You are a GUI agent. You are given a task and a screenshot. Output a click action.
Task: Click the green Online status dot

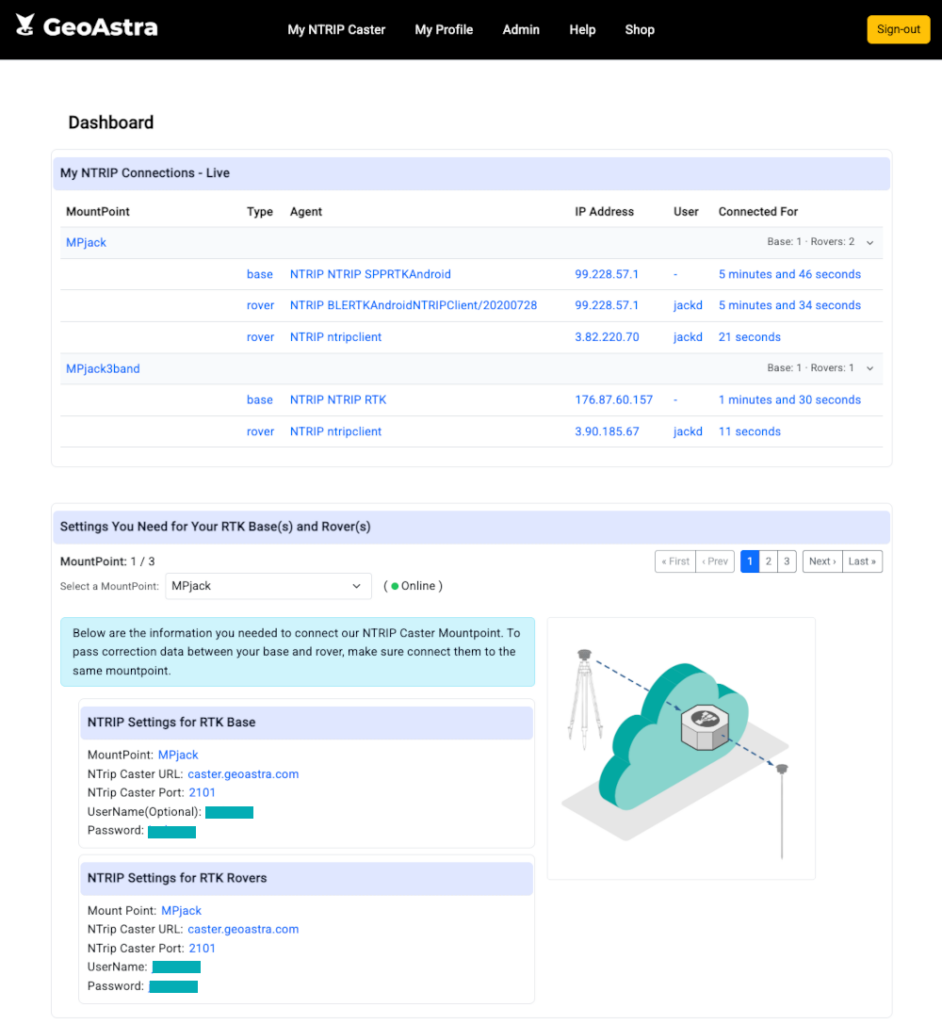(x=394, y=586)
